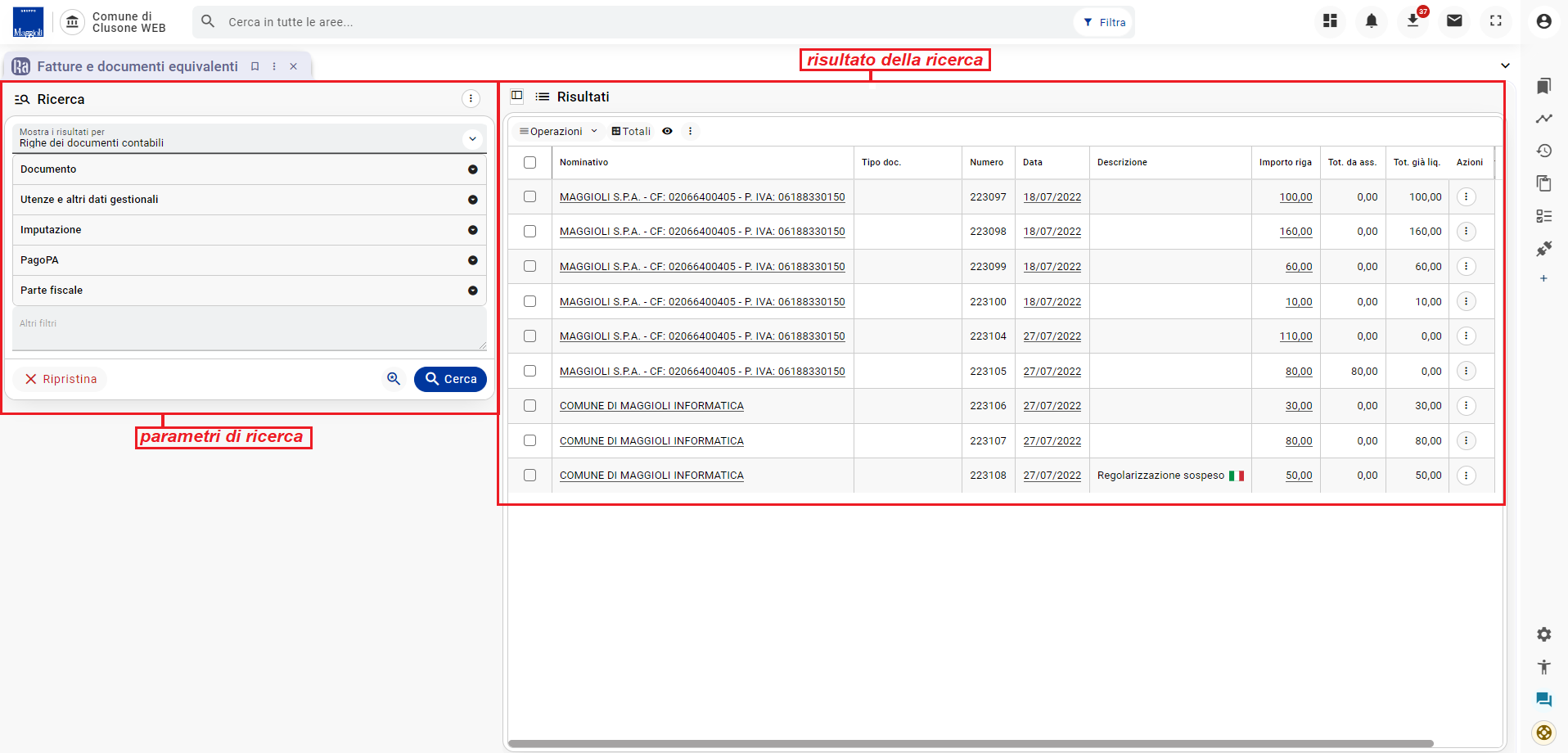The width and height of the screenshot is (1568, 753).
Task: Sort by the Nominativo column header
Action: click(583, 162)
